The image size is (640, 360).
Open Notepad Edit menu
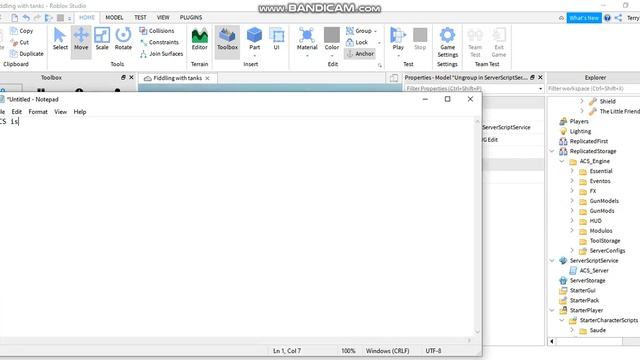pyautogui.click(x=16, y=111)
